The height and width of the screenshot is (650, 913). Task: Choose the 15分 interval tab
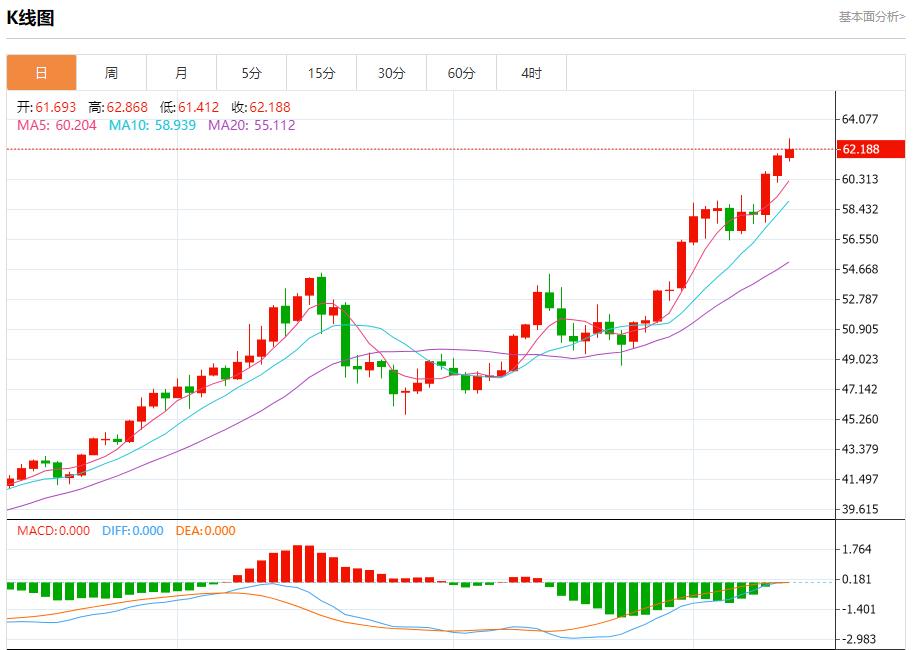(321, 73)
